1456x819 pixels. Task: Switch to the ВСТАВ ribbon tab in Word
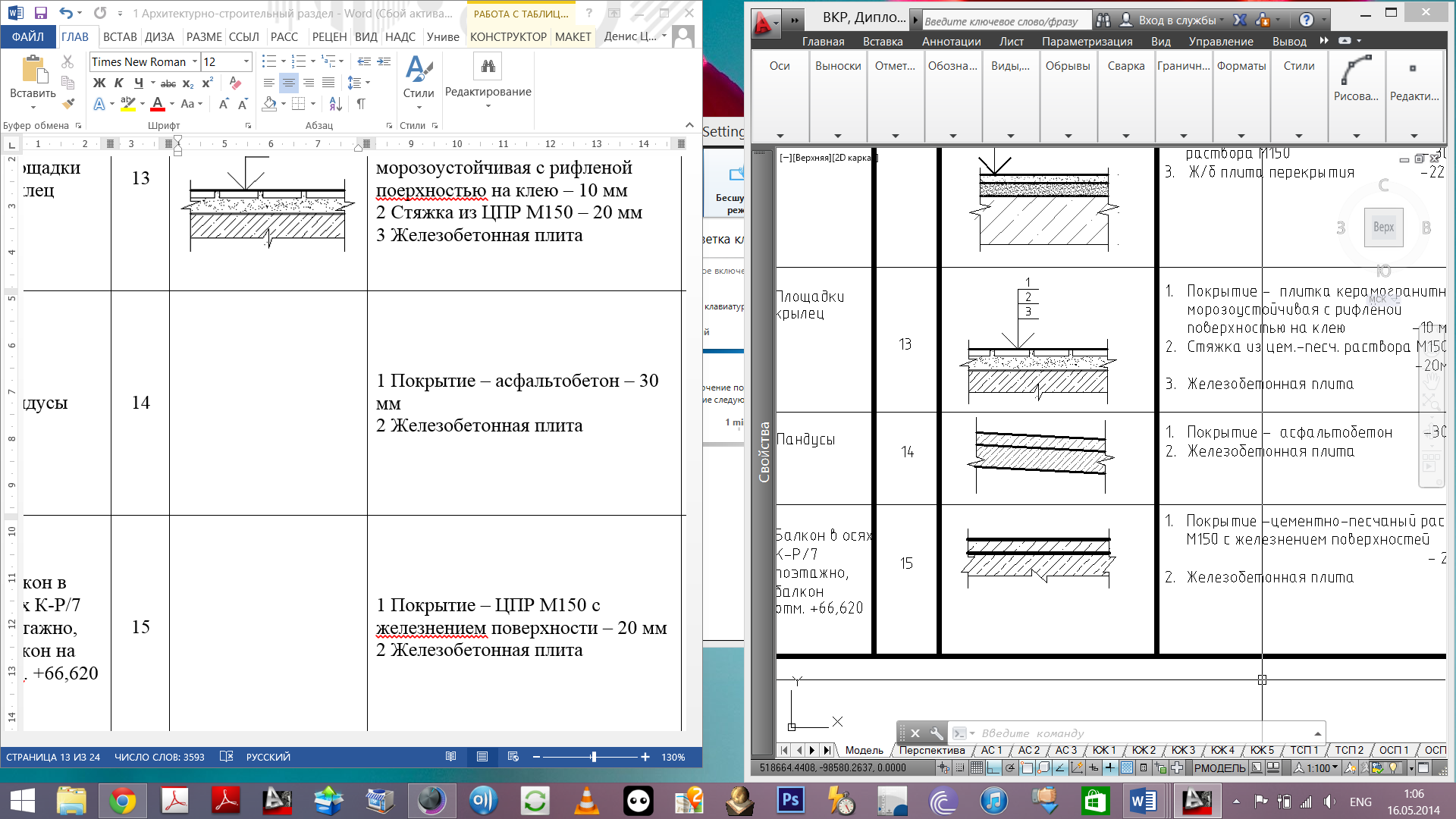(120, 36)
